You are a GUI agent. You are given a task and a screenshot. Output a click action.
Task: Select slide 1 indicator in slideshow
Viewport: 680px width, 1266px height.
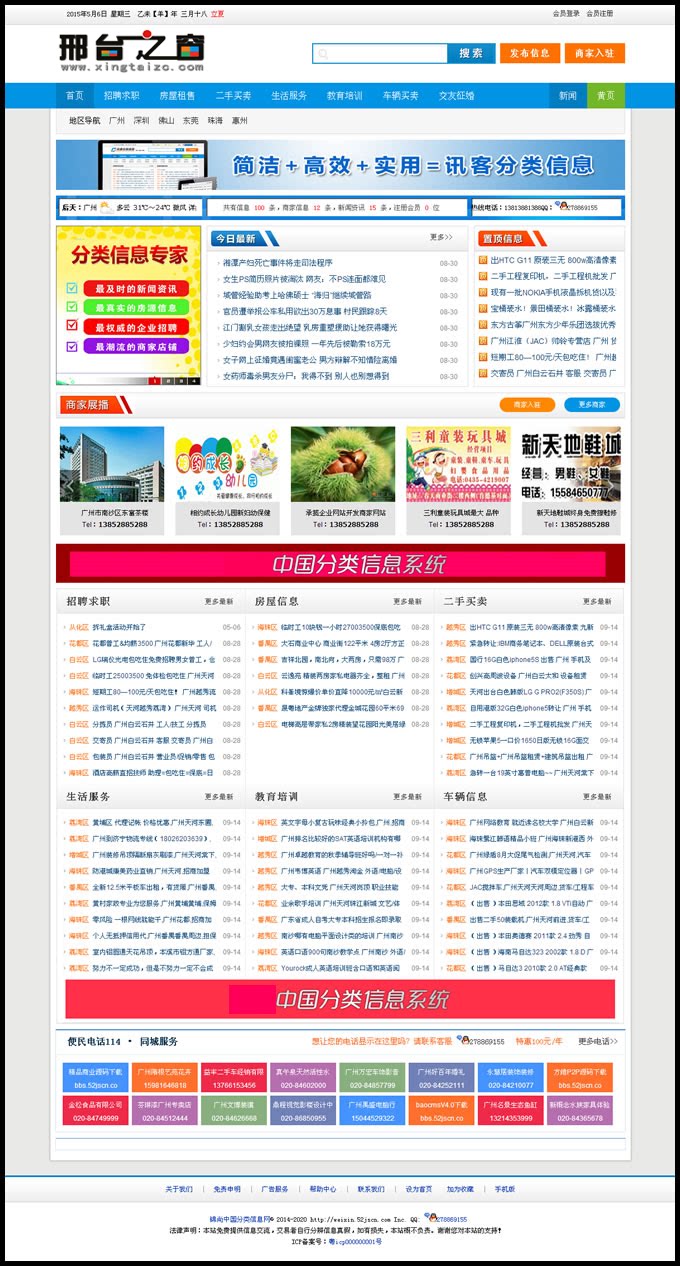tap(155, 380)
